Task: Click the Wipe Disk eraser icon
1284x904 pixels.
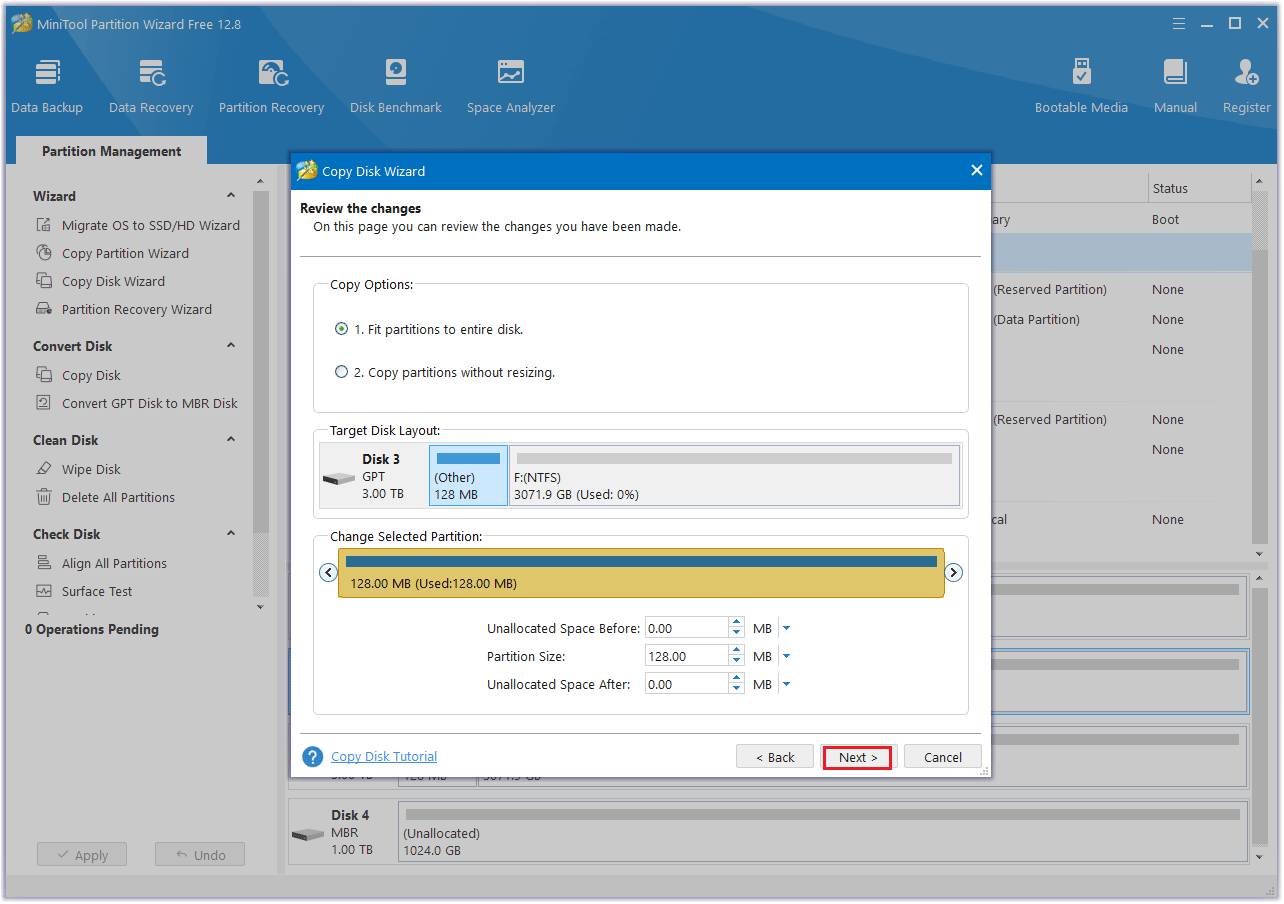Action: [44, 469]
